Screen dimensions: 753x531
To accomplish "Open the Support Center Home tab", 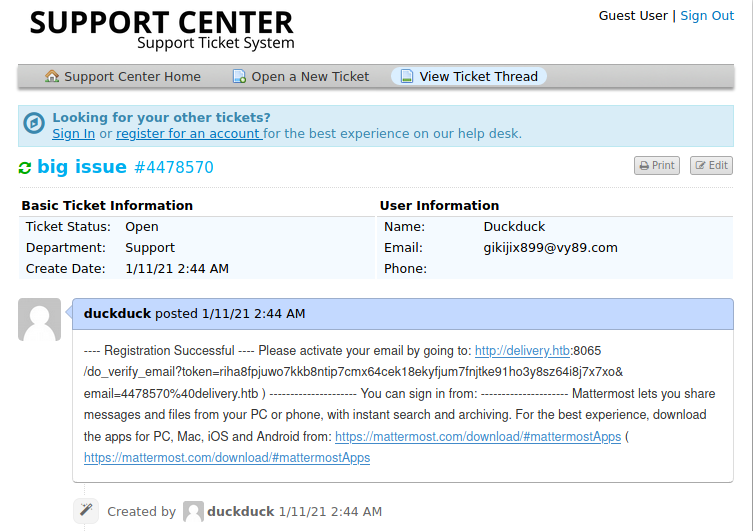I will click(132, 77).
